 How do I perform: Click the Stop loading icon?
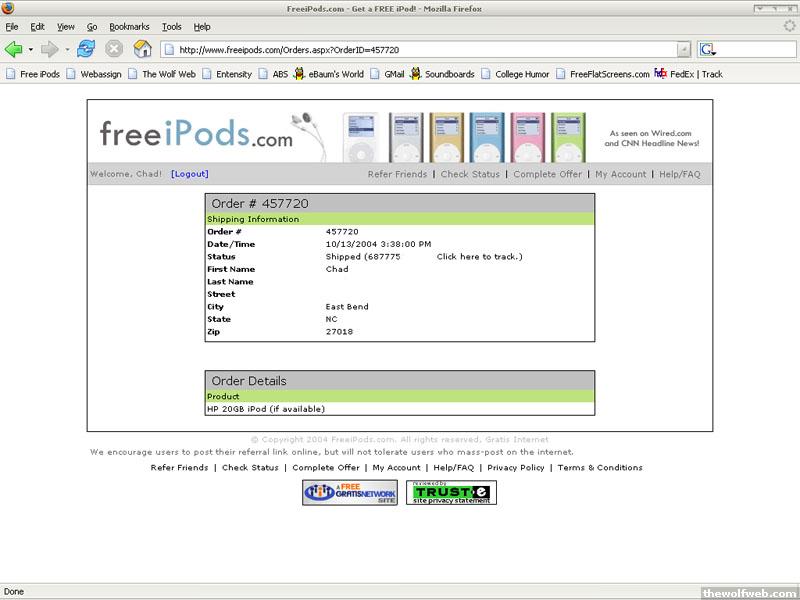pos(114,49)
